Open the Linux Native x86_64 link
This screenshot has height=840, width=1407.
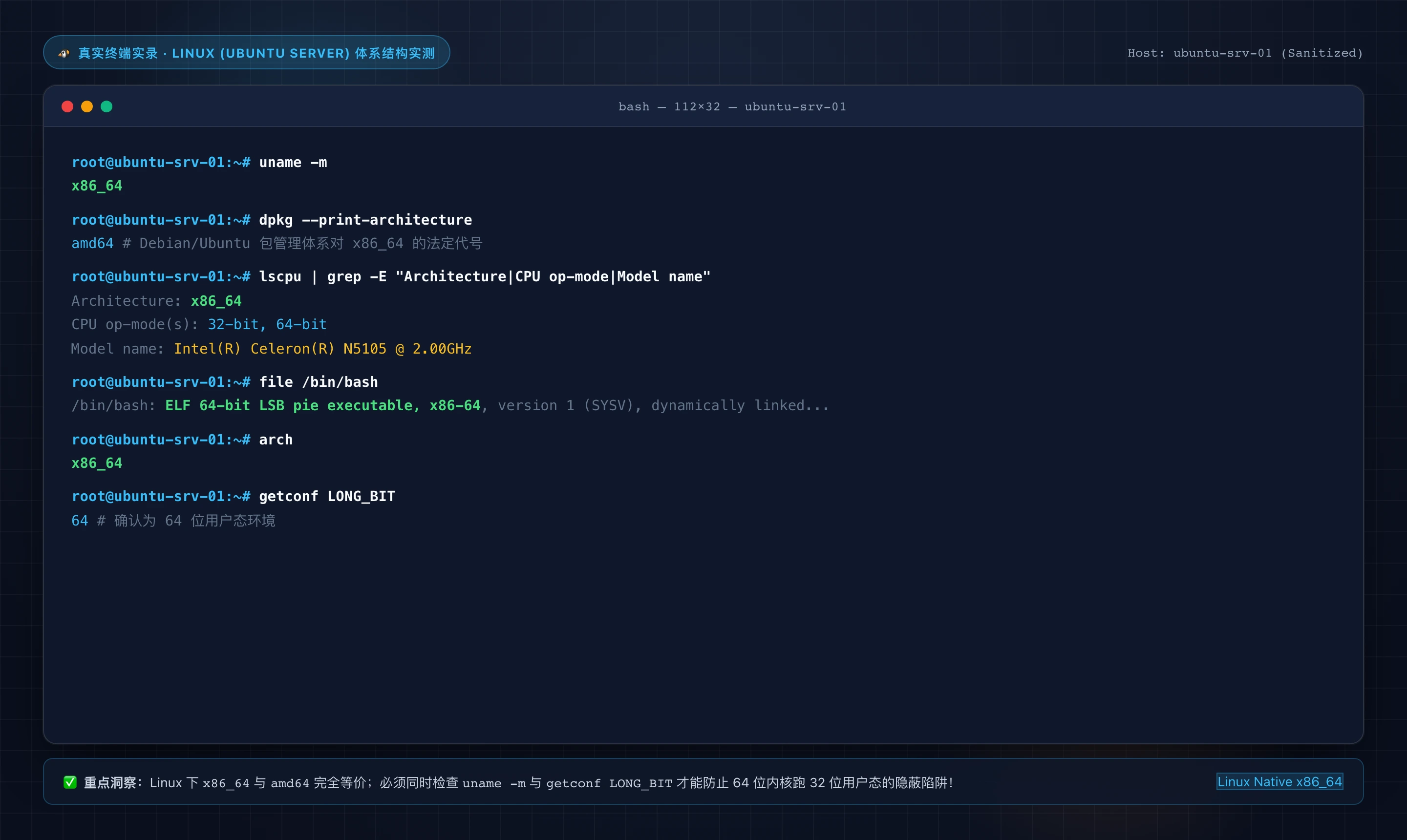coord(1279,782)
